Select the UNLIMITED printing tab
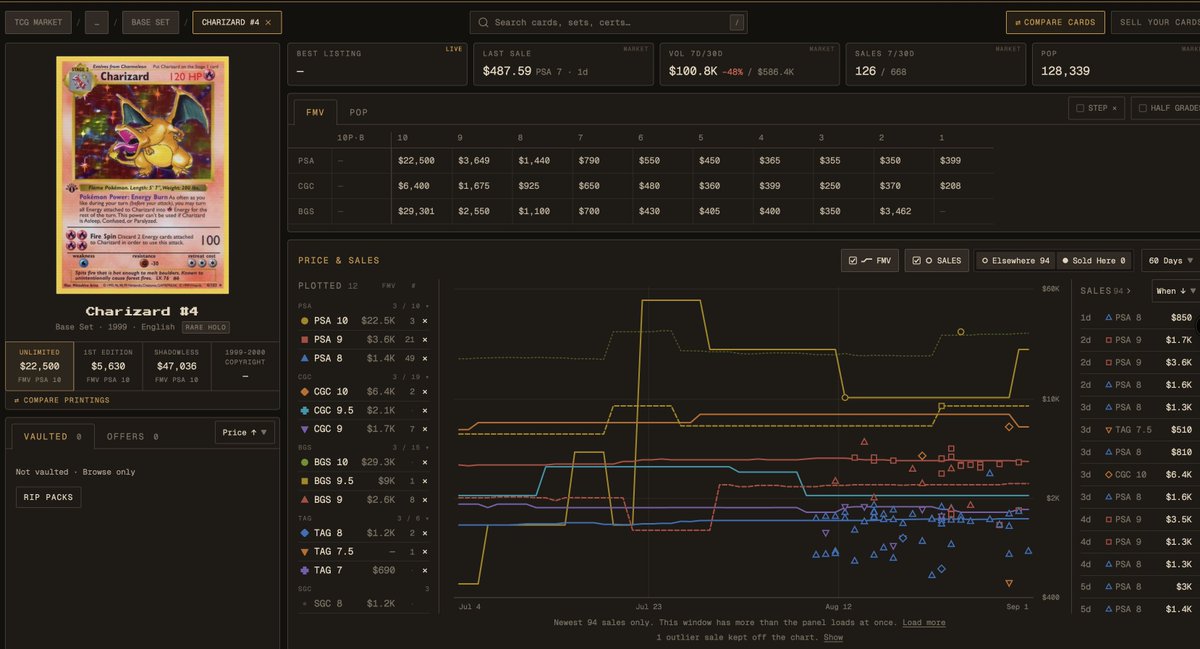The image size is (1200, 649). point(40,365)
